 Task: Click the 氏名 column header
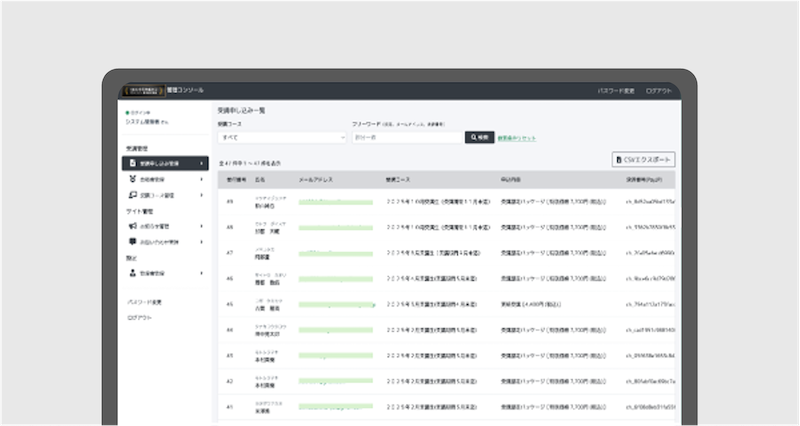(260, 180)
